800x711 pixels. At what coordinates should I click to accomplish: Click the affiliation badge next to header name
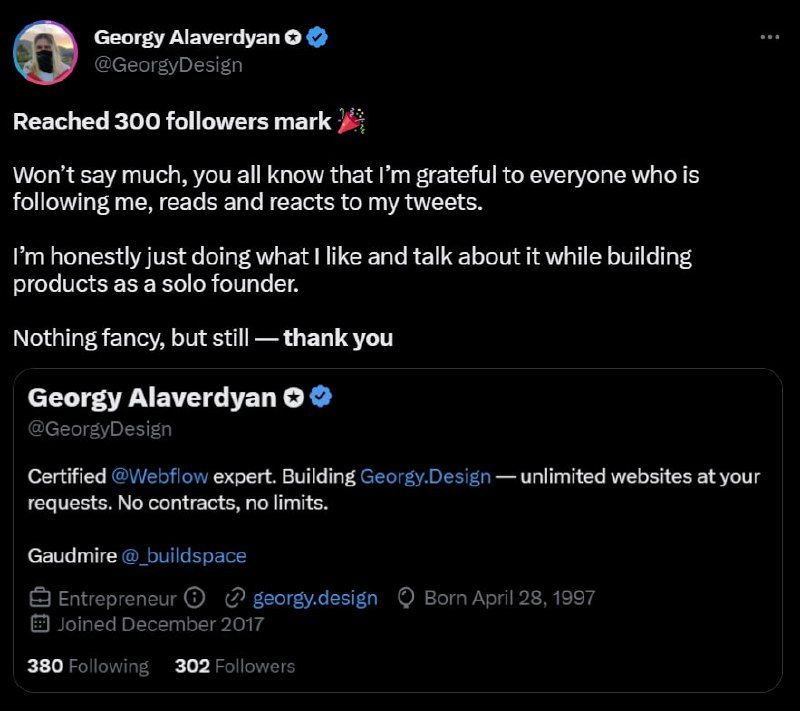click(x=293, y=38)
